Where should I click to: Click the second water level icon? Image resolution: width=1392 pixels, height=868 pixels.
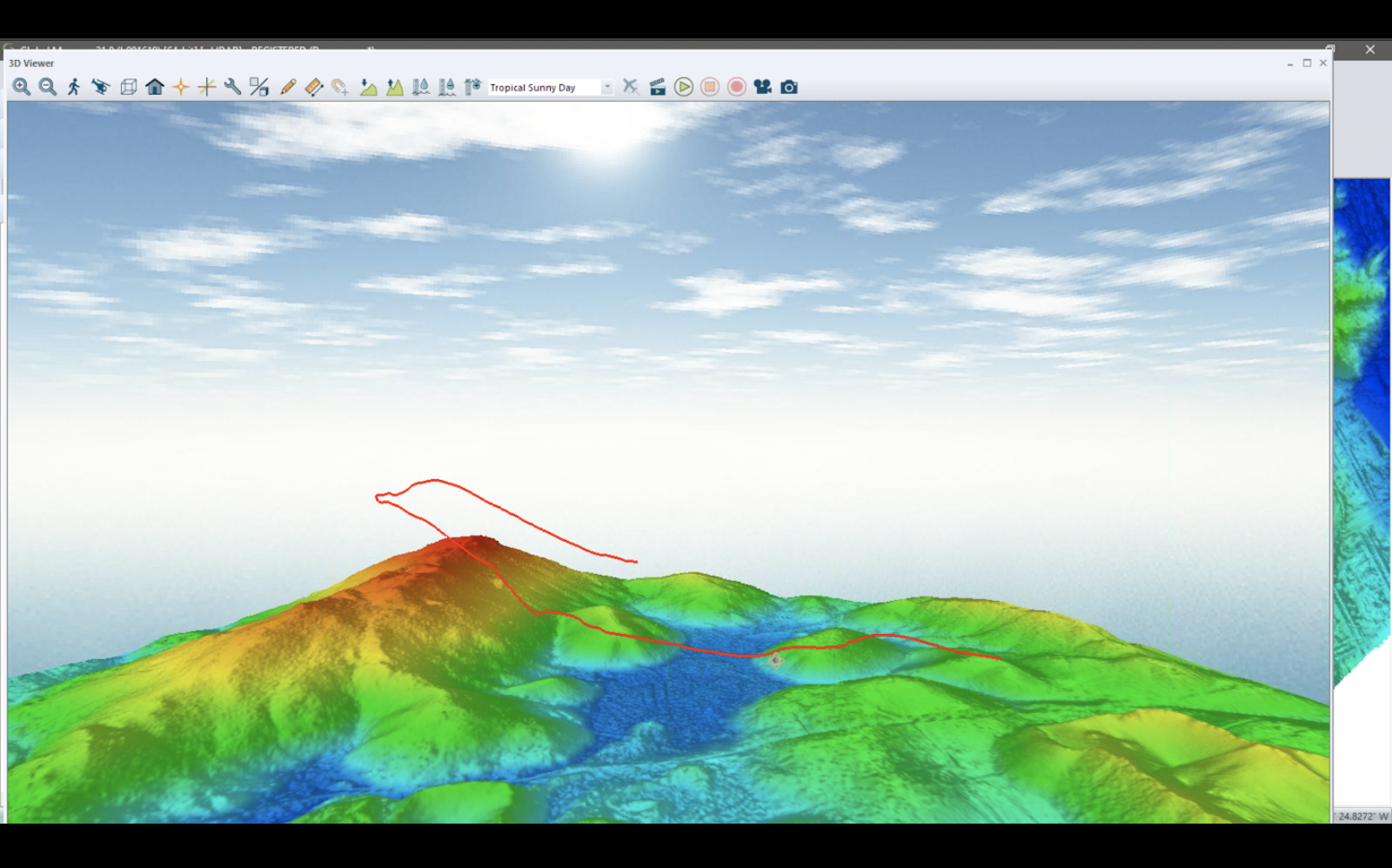(447, 87)
